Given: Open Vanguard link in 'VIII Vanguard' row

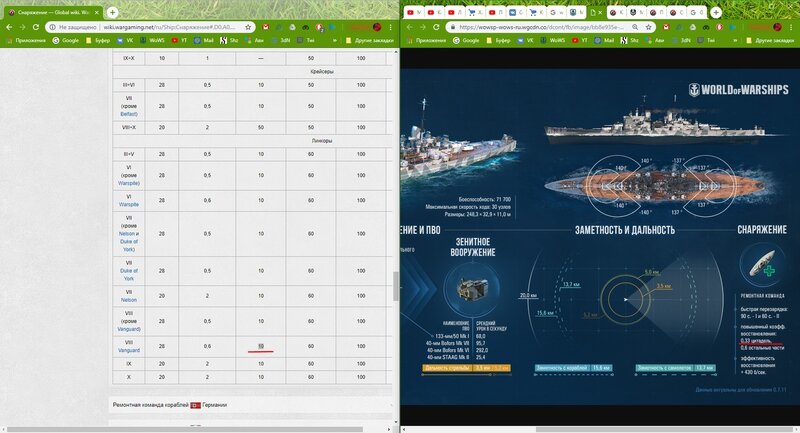Looking at the screenshot, I should [129, 350].
